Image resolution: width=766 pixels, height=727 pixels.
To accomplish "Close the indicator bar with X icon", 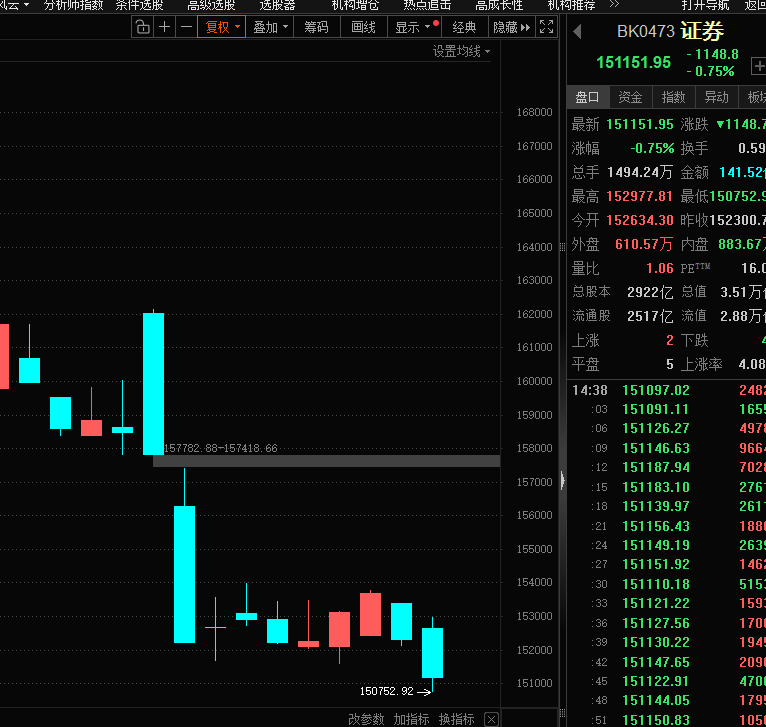I will click(491, 719).
